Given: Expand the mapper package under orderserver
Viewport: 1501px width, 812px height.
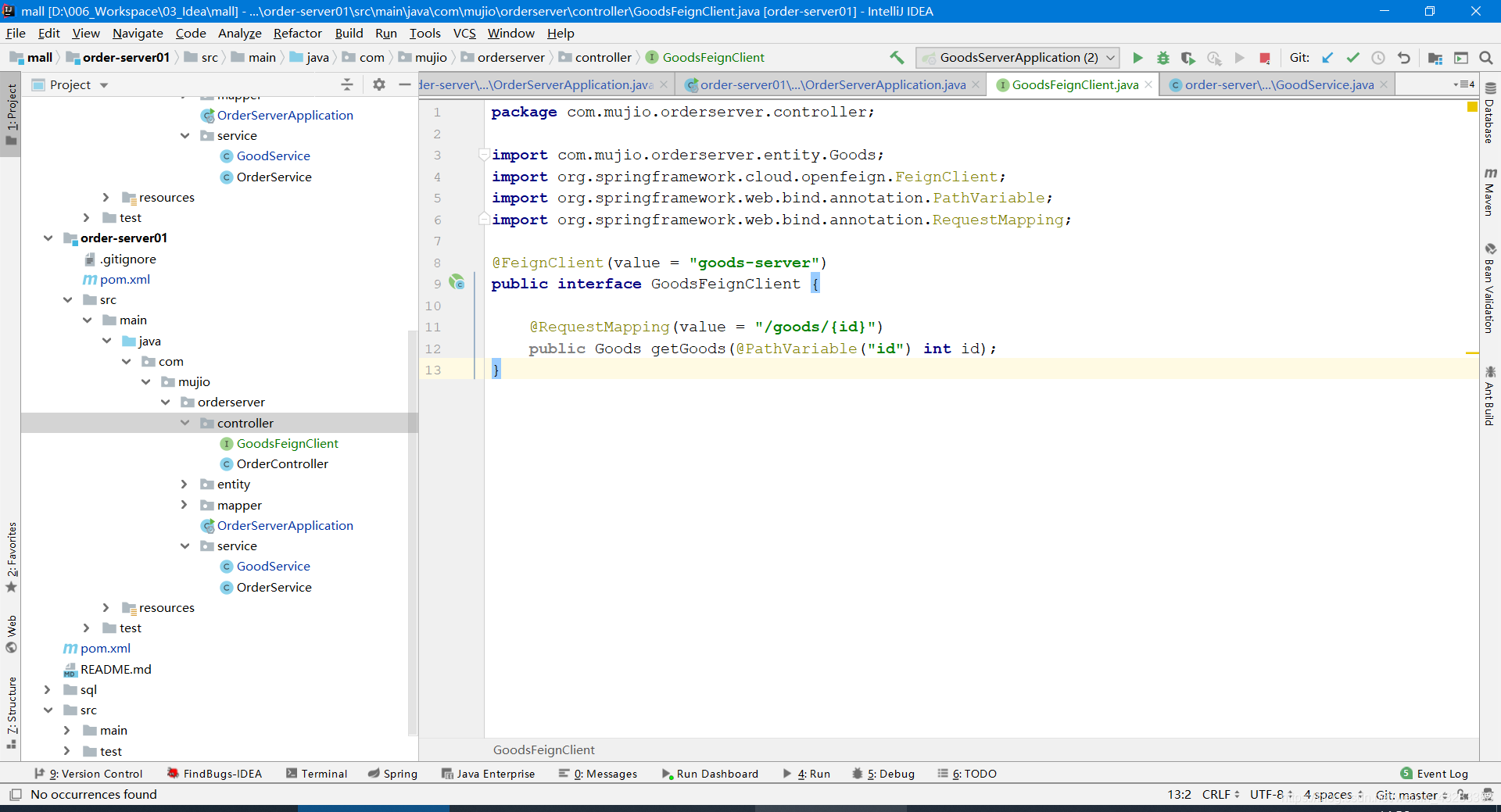Looking at the screenshot, I should click(x=185, y=505).
